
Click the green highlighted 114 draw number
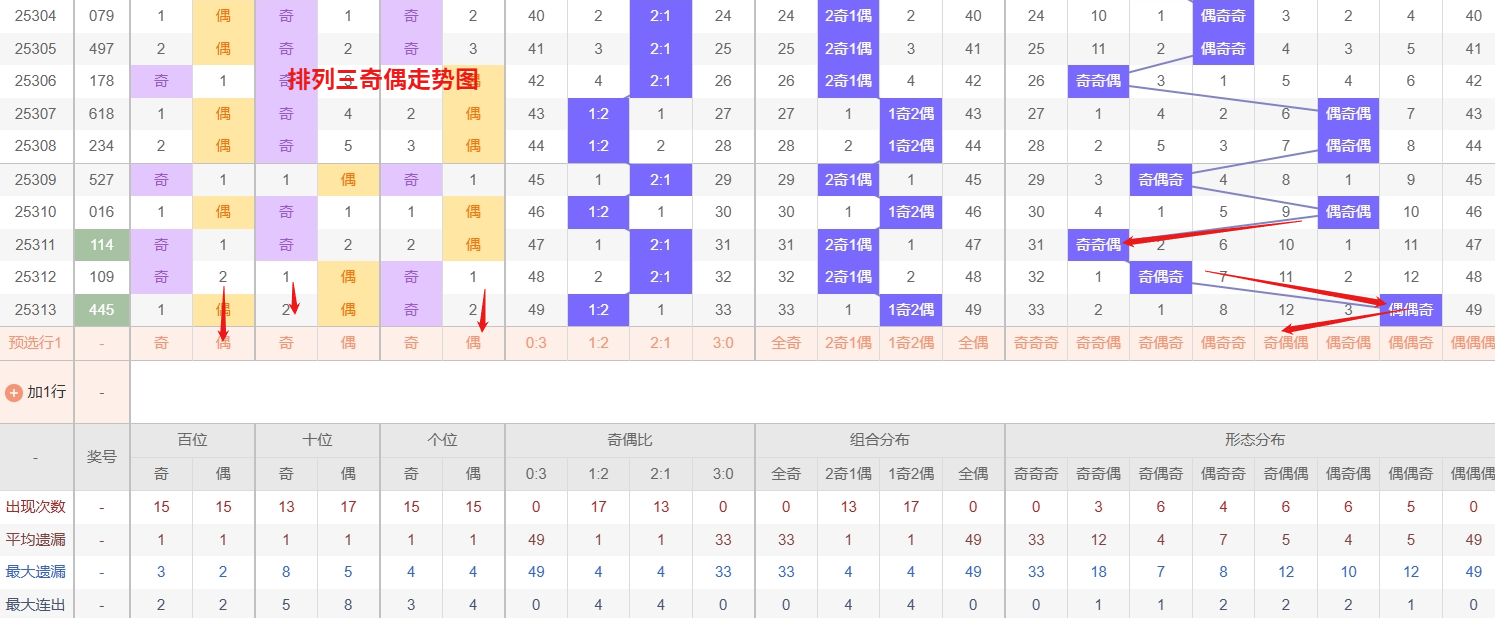click(101, 245)
